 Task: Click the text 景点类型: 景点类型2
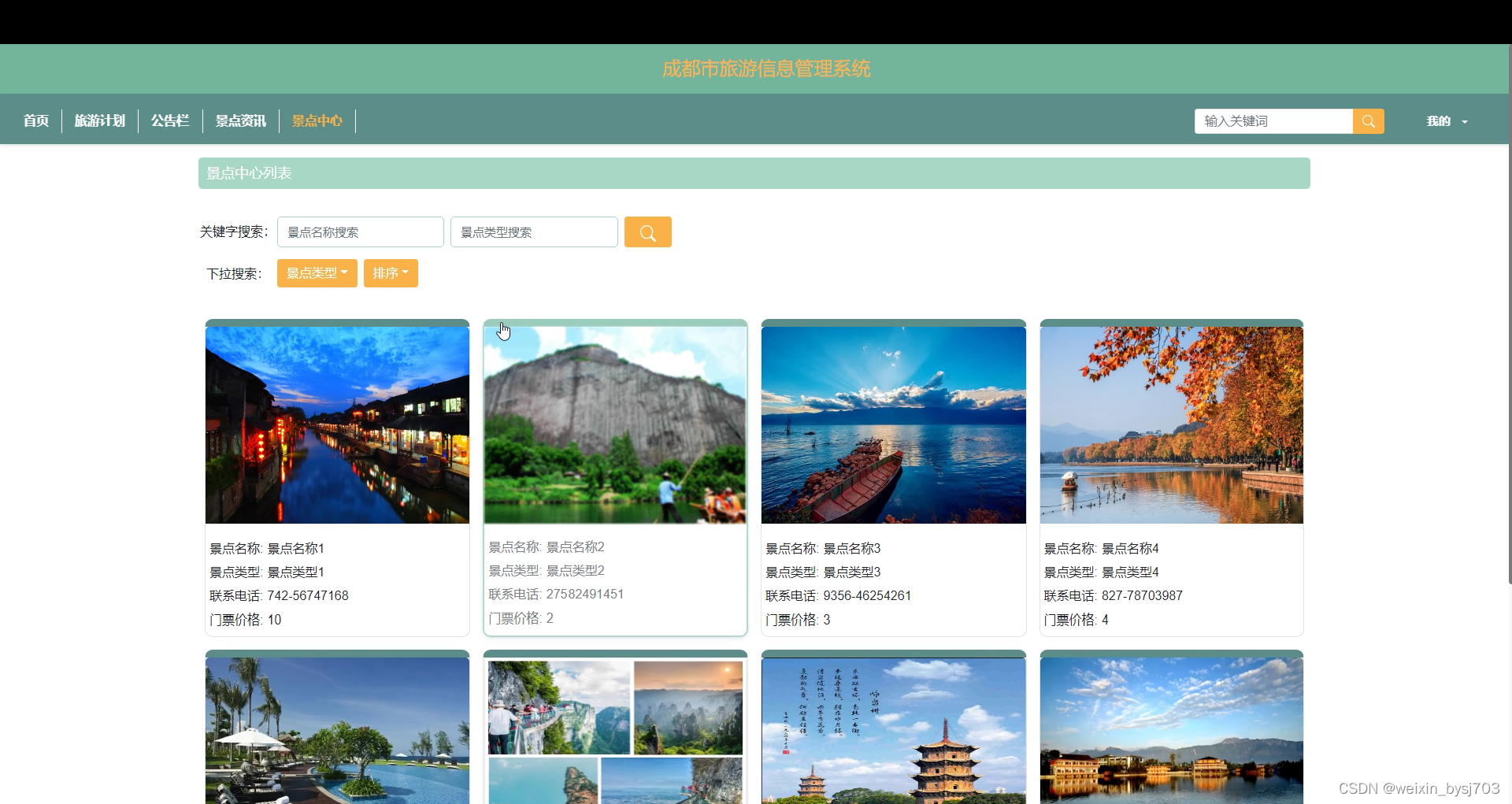547,571
